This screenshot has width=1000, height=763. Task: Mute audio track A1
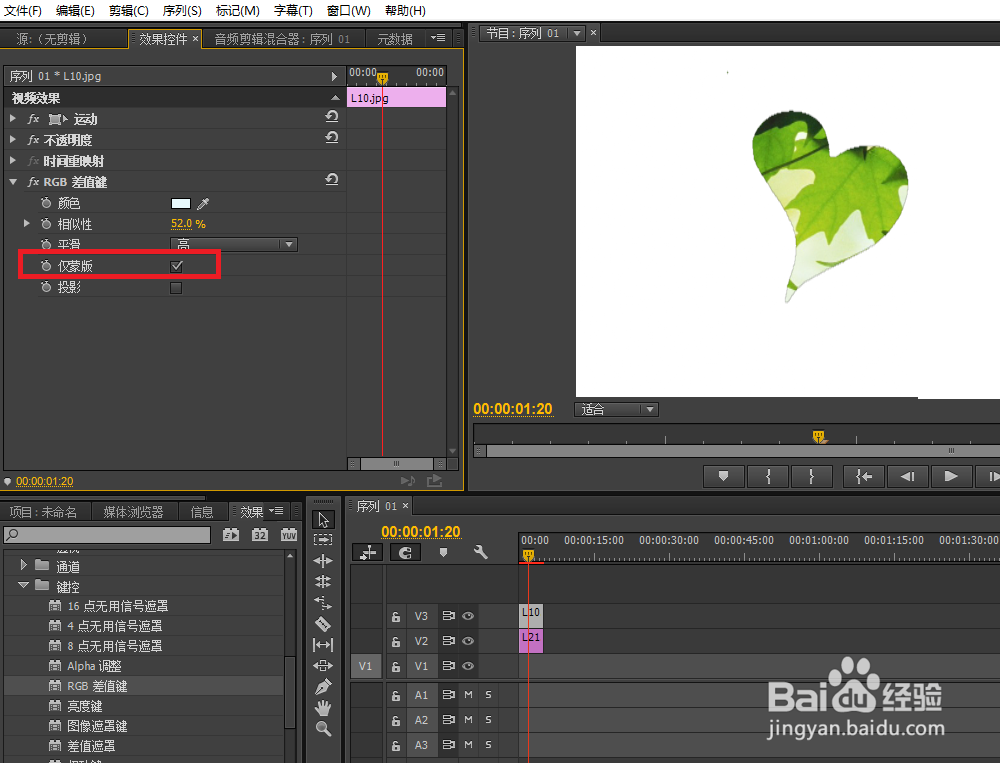click(468, 695)
